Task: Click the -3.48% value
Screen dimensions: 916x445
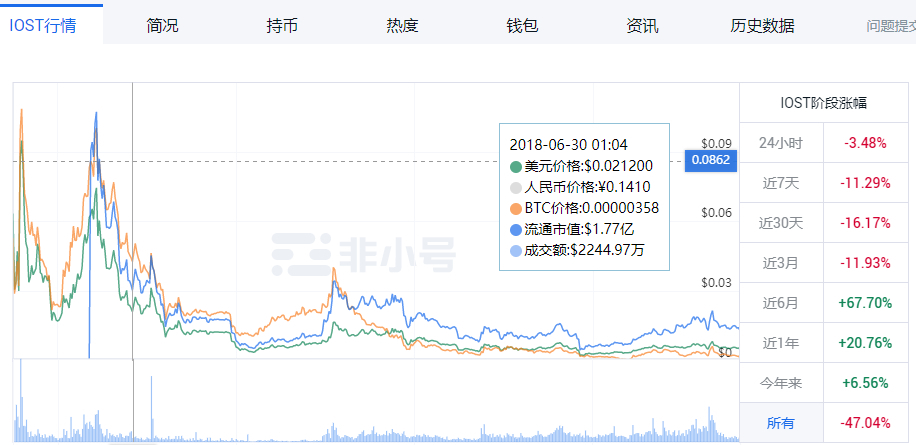Action: (x=866, y=143)
